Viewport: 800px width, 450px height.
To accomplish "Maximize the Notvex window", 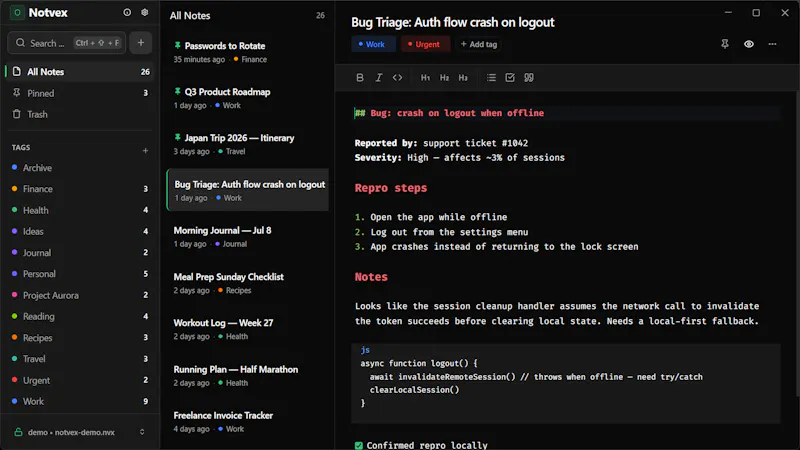I will pos(756,12).
